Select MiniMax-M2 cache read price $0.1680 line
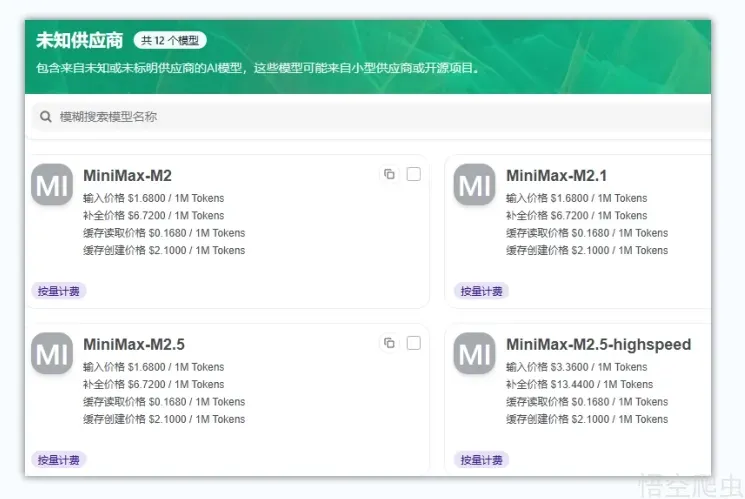The image size is (745, 499). click(164, 233)
